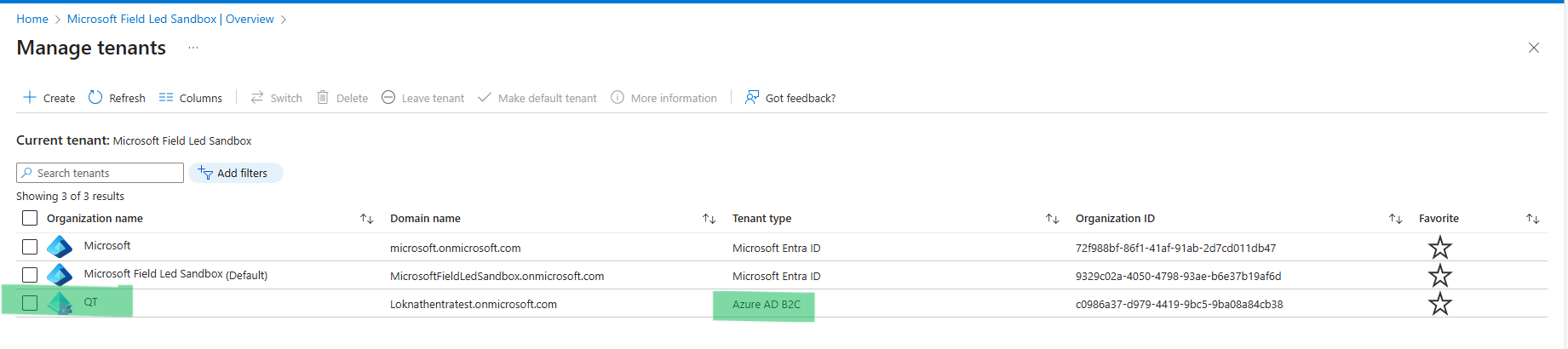Sort by Favorite column arrows
1568x349 pixels.
pyautogui.click(x=1533, y=219)
